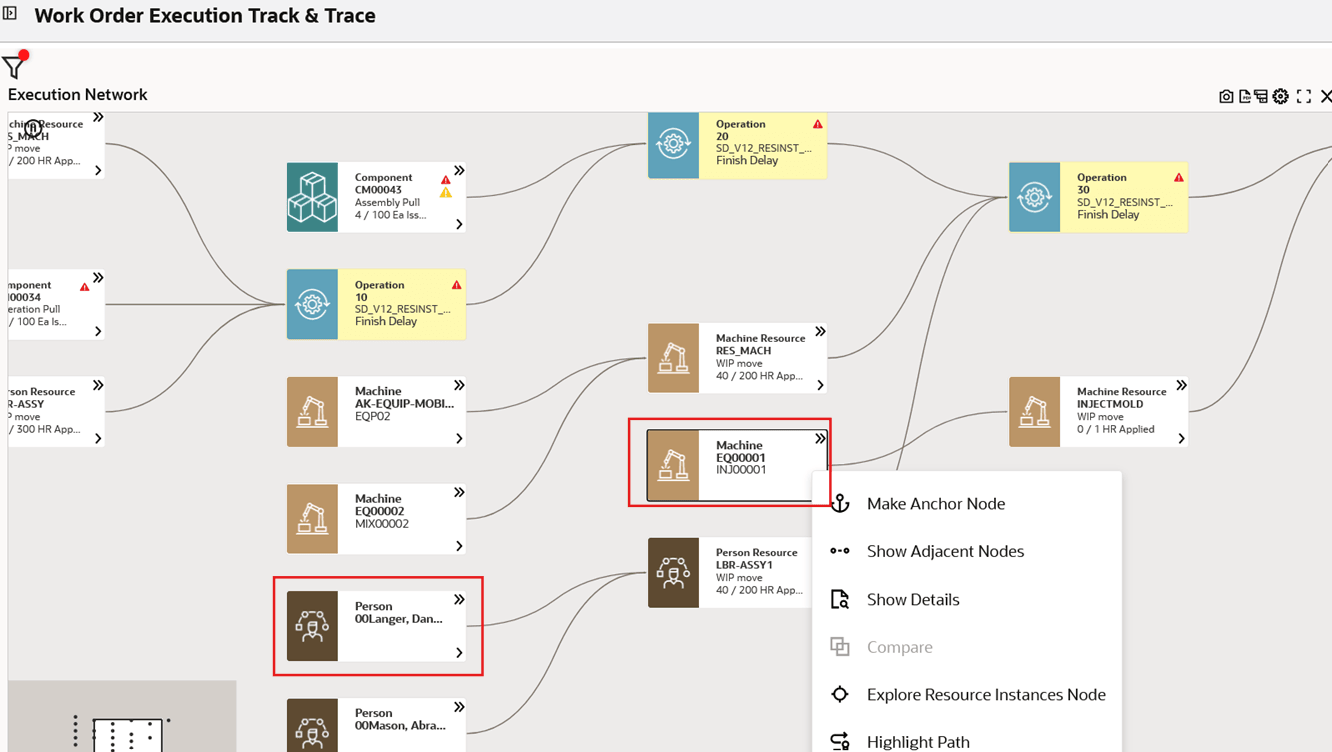This screenshot has width=1332, height=752.
Task: Expand double chevron on Machine EQ00001
Action: (820, 439)
